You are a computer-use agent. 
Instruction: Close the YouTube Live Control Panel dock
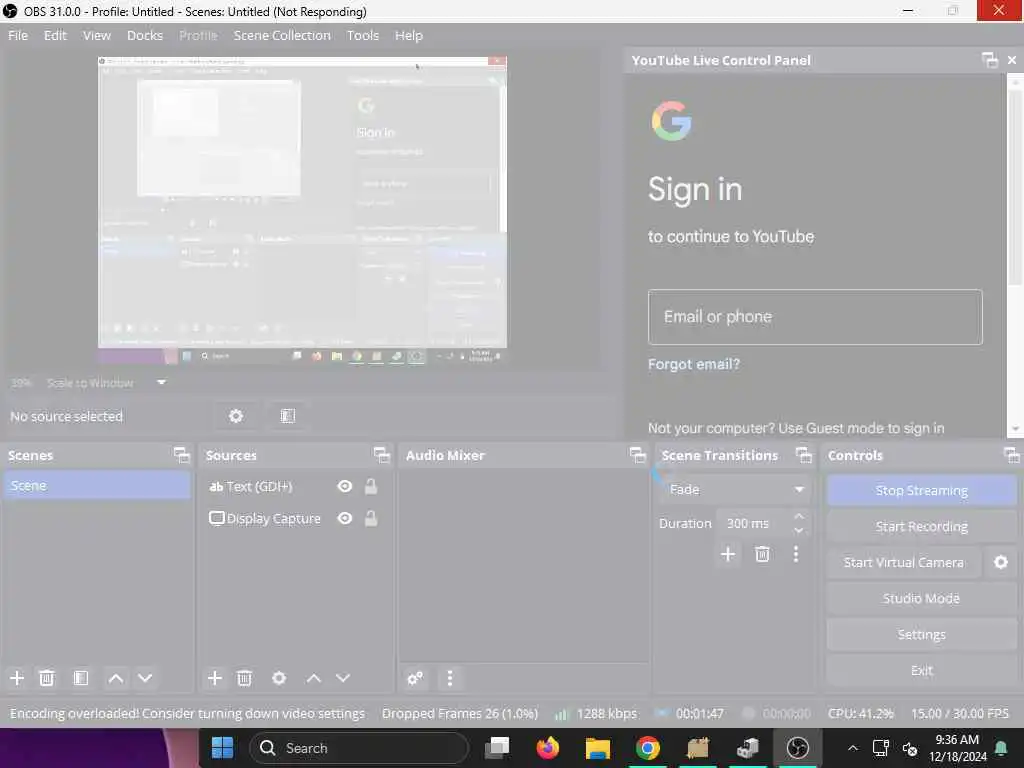coord(1012,60)
